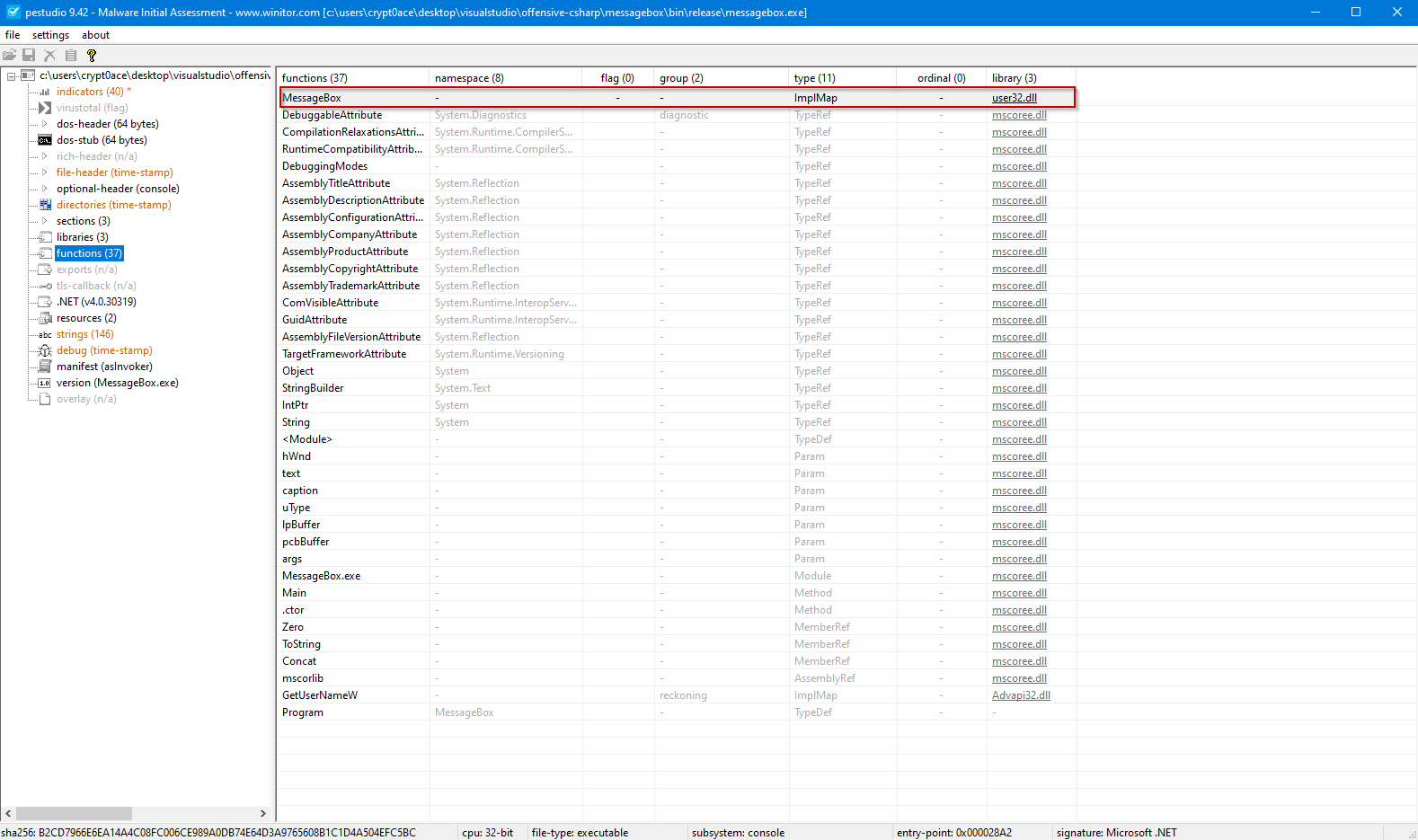The image size is (1418, 840).
Task: Collapse the root file path node
Action: pyautogui.click(x=12, y=75)
